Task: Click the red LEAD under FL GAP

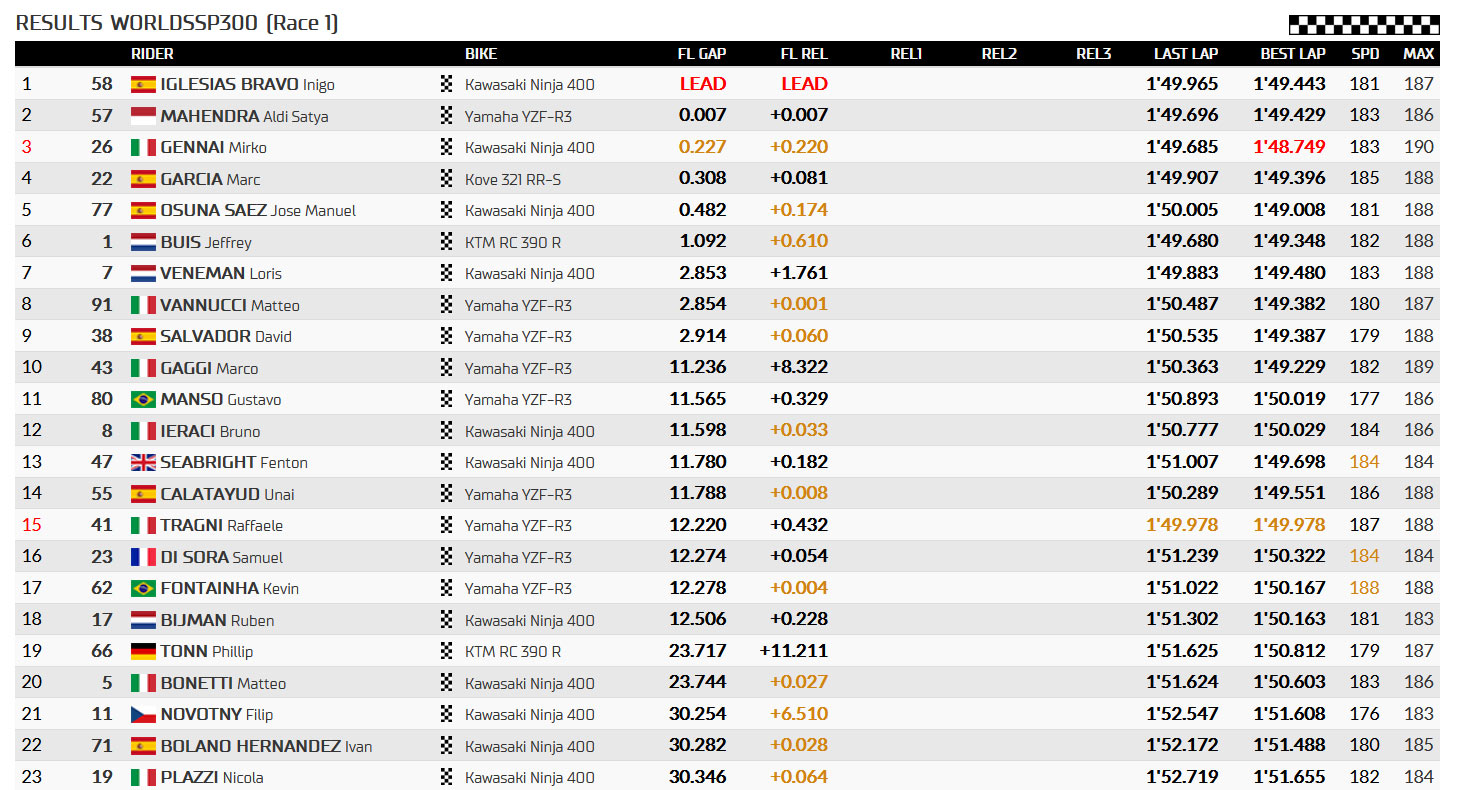Action: click(x=703, y=84)
